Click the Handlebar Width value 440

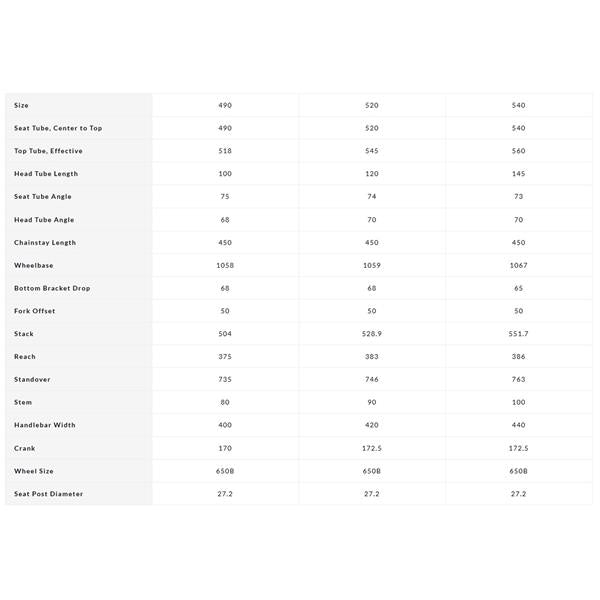[x=518, y=425]
